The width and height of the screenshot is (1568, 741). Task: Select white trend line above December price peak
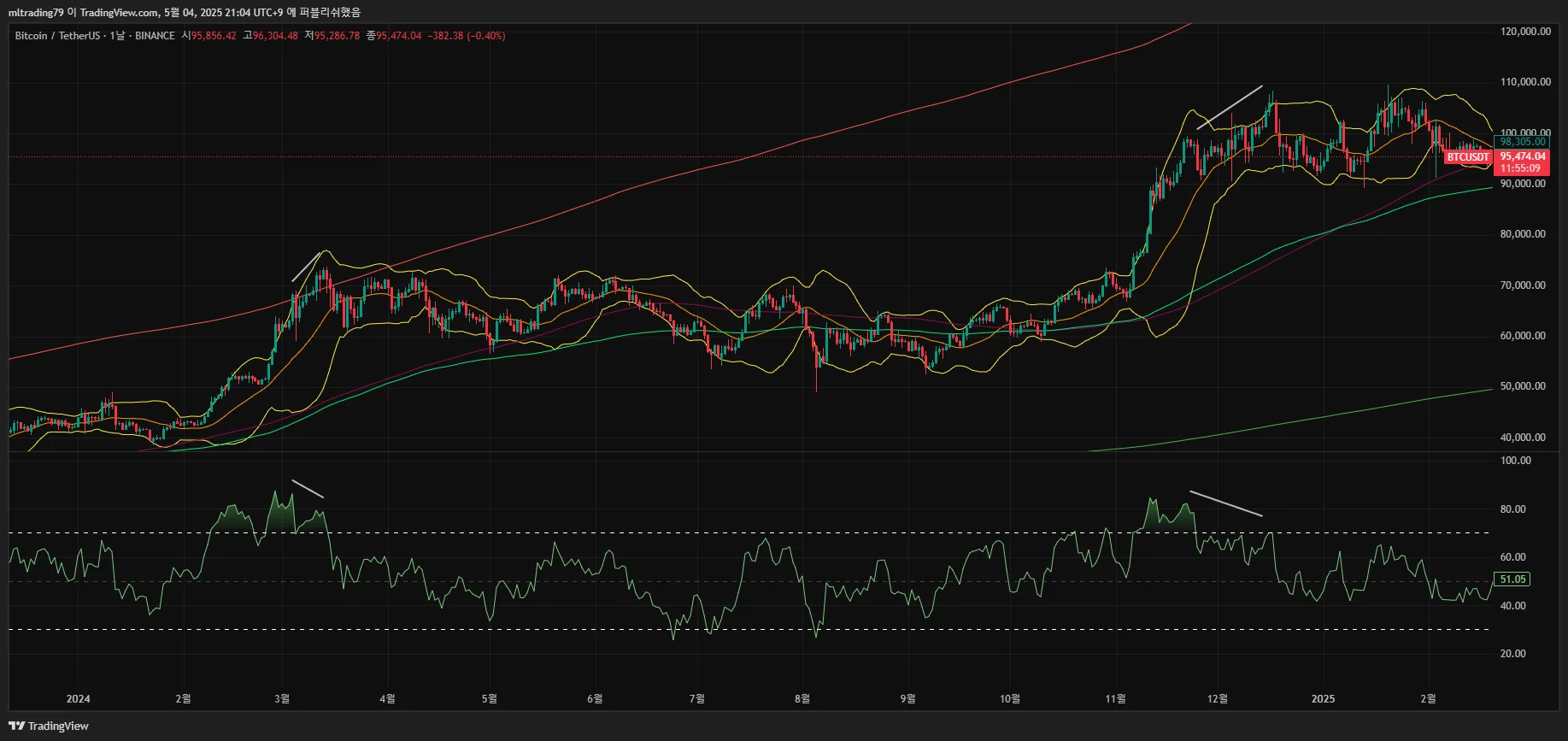tap(1230, 108)
